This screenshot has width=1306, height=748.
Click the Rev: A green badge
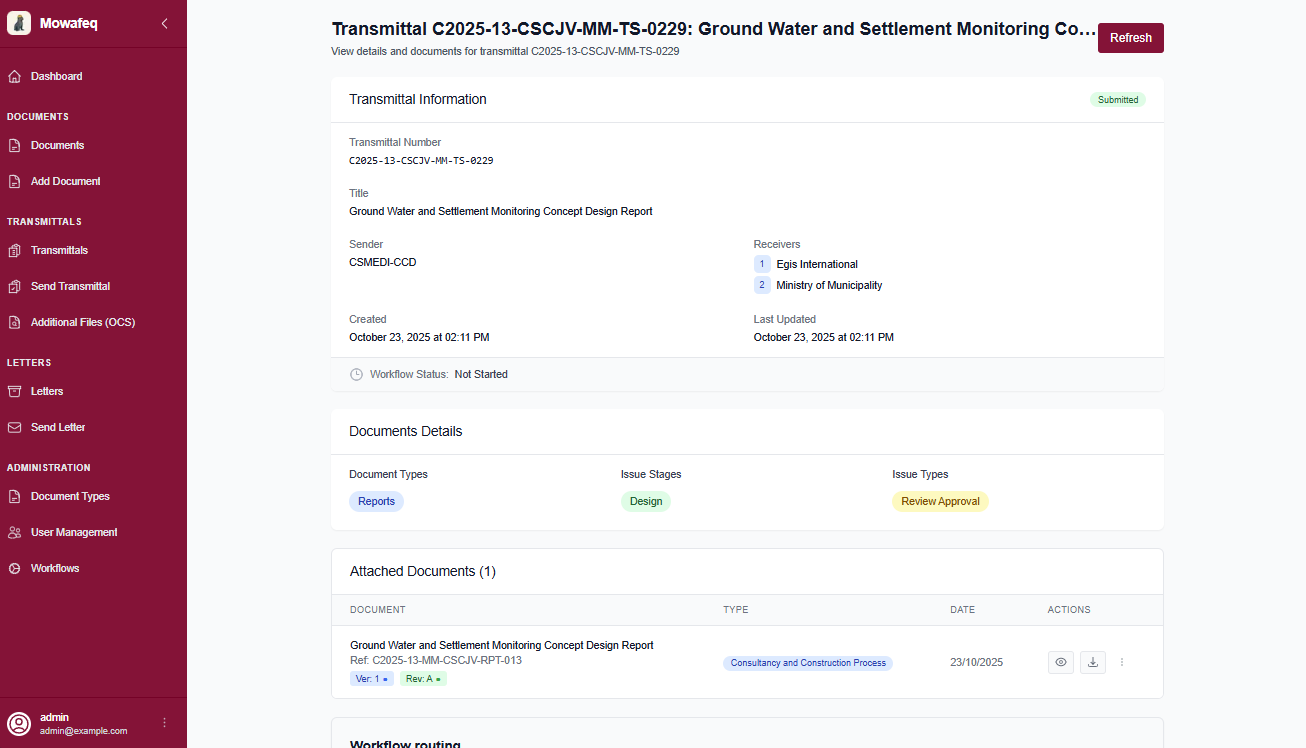tap(423, 678)
